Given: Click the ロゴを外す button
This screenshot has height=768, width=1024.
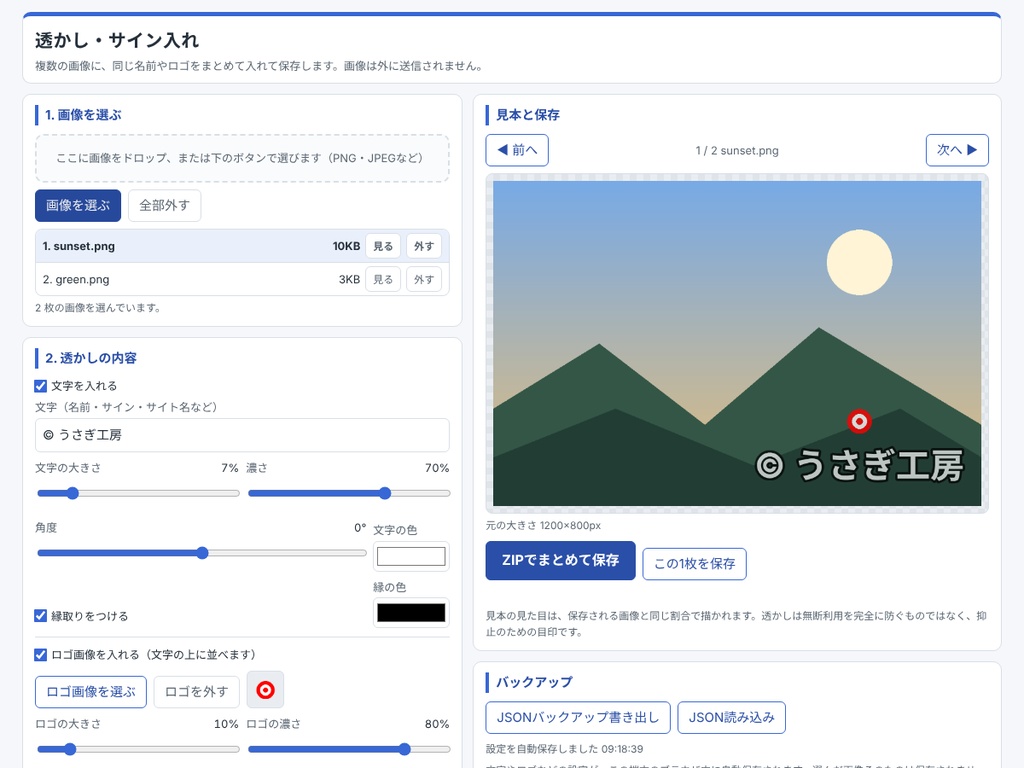Looking at the screenshot, I should tap(197, 692).
